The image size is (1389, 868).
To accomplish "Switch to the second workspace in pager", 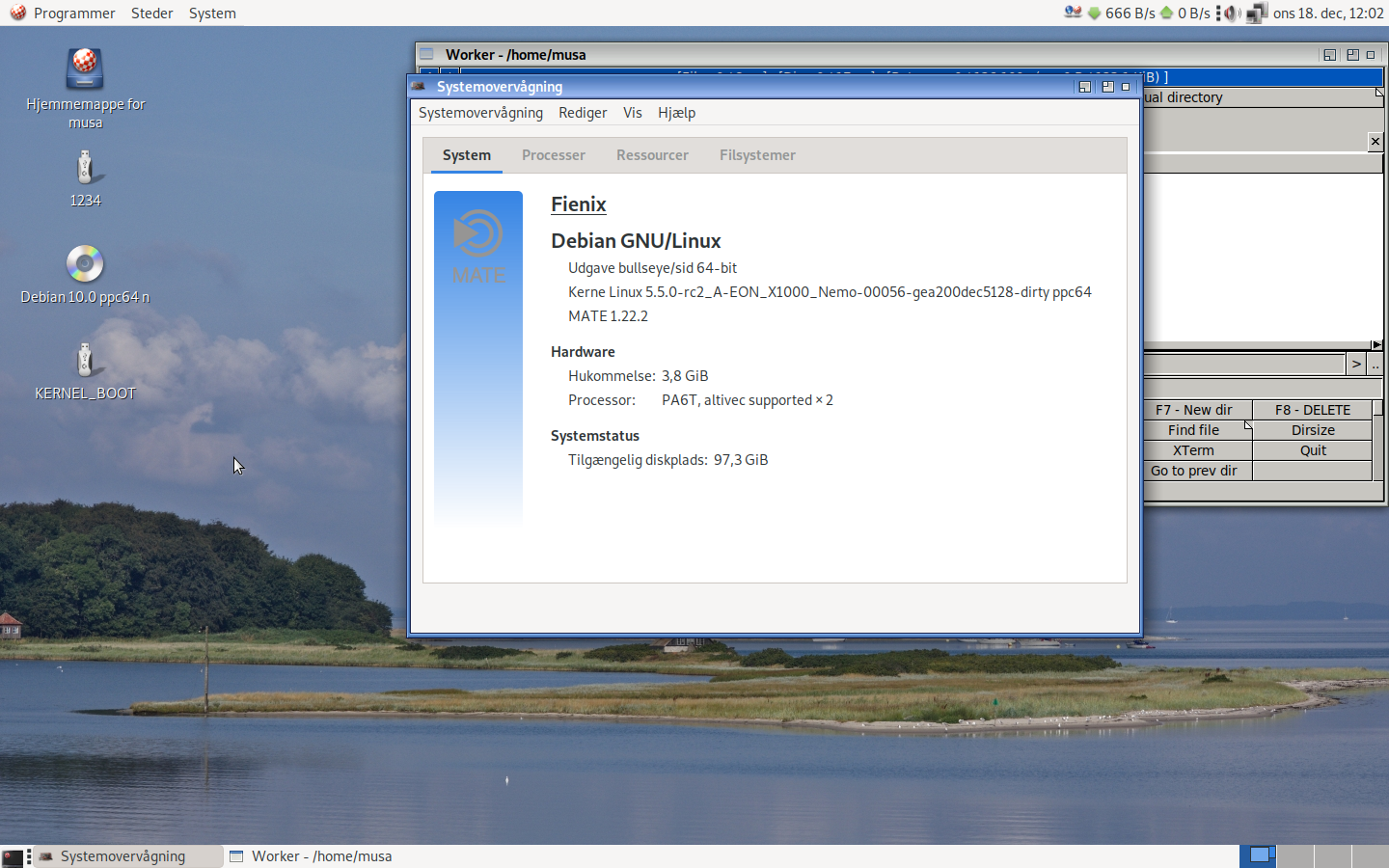I will (1295, 855).
